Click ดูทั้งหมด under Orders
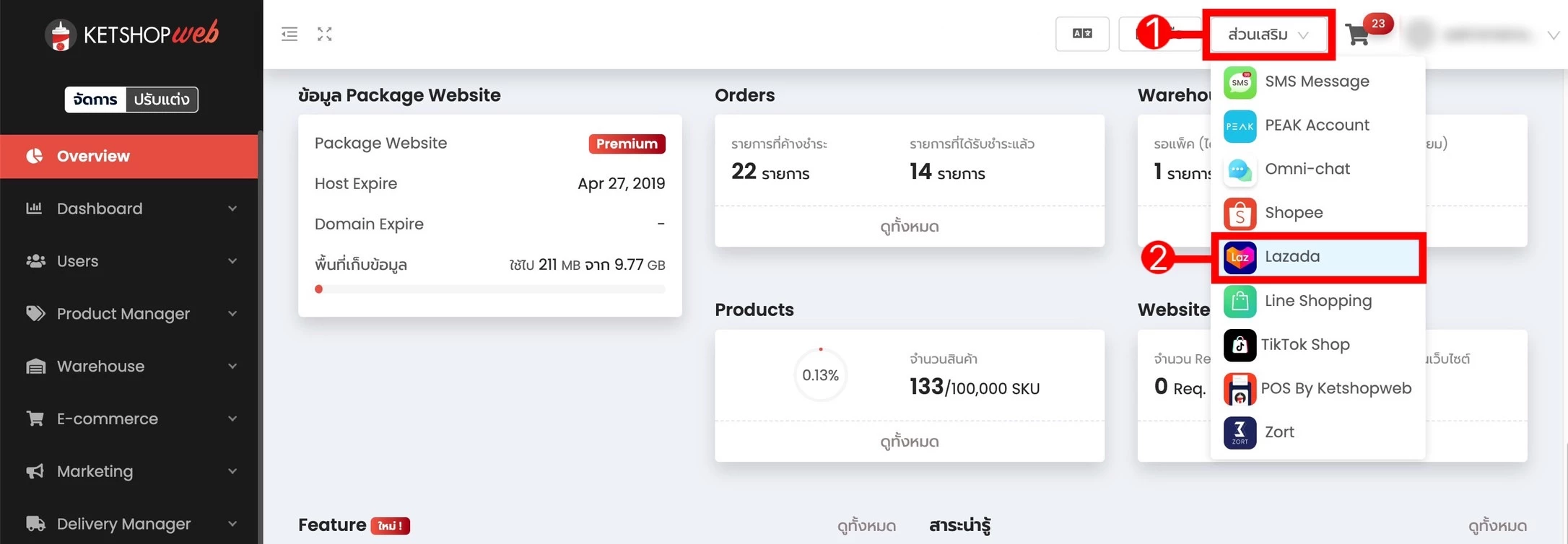 [x=910, y=227]
